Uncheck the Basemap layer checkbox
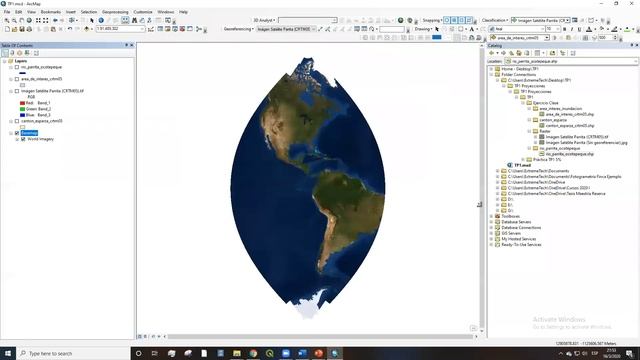Screen dimensions: 640x360 [17, 133]
